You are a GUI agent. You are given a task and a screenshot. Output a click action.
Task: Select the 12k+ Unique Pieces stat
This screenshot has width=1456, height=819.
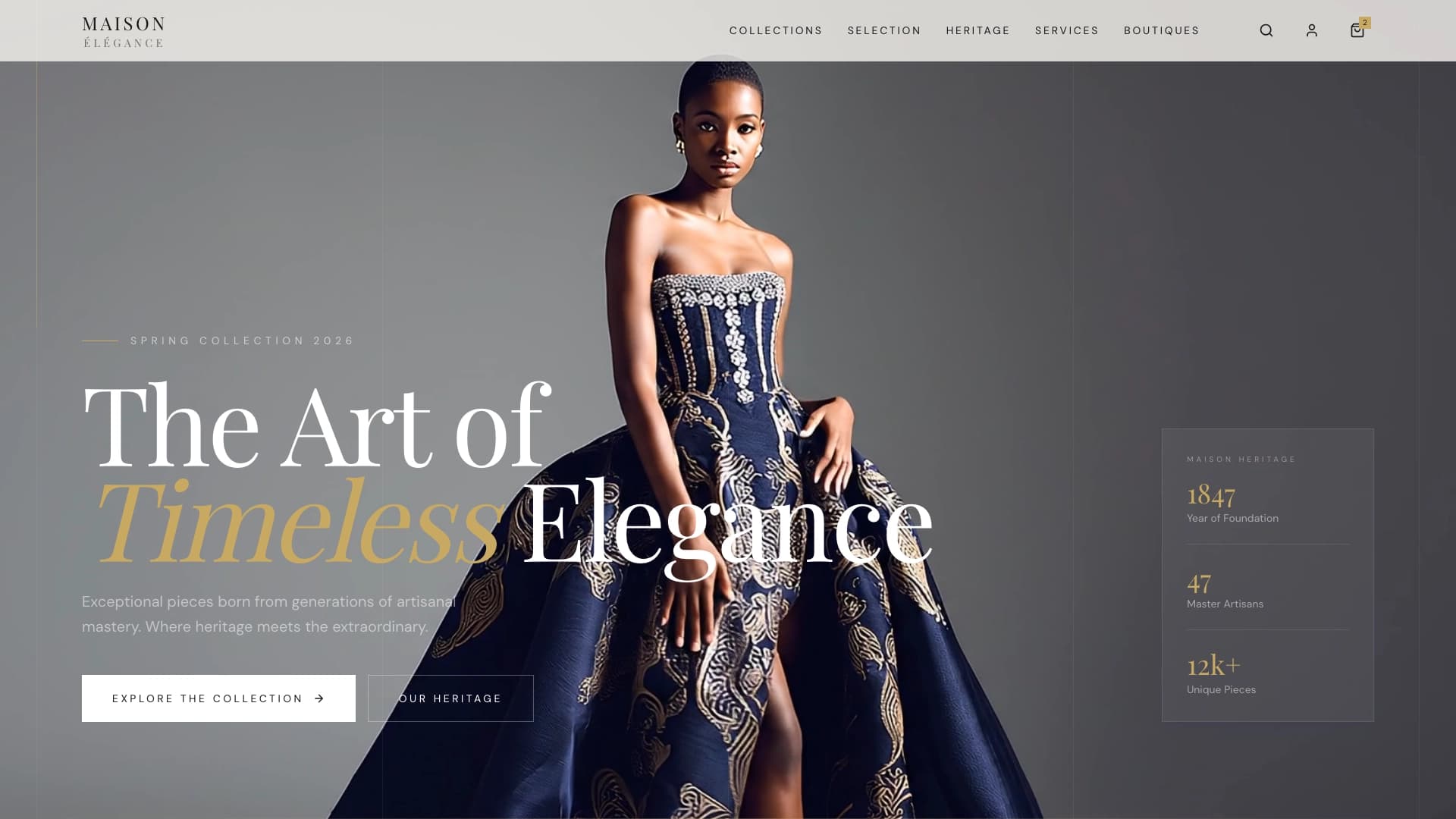1222,673
